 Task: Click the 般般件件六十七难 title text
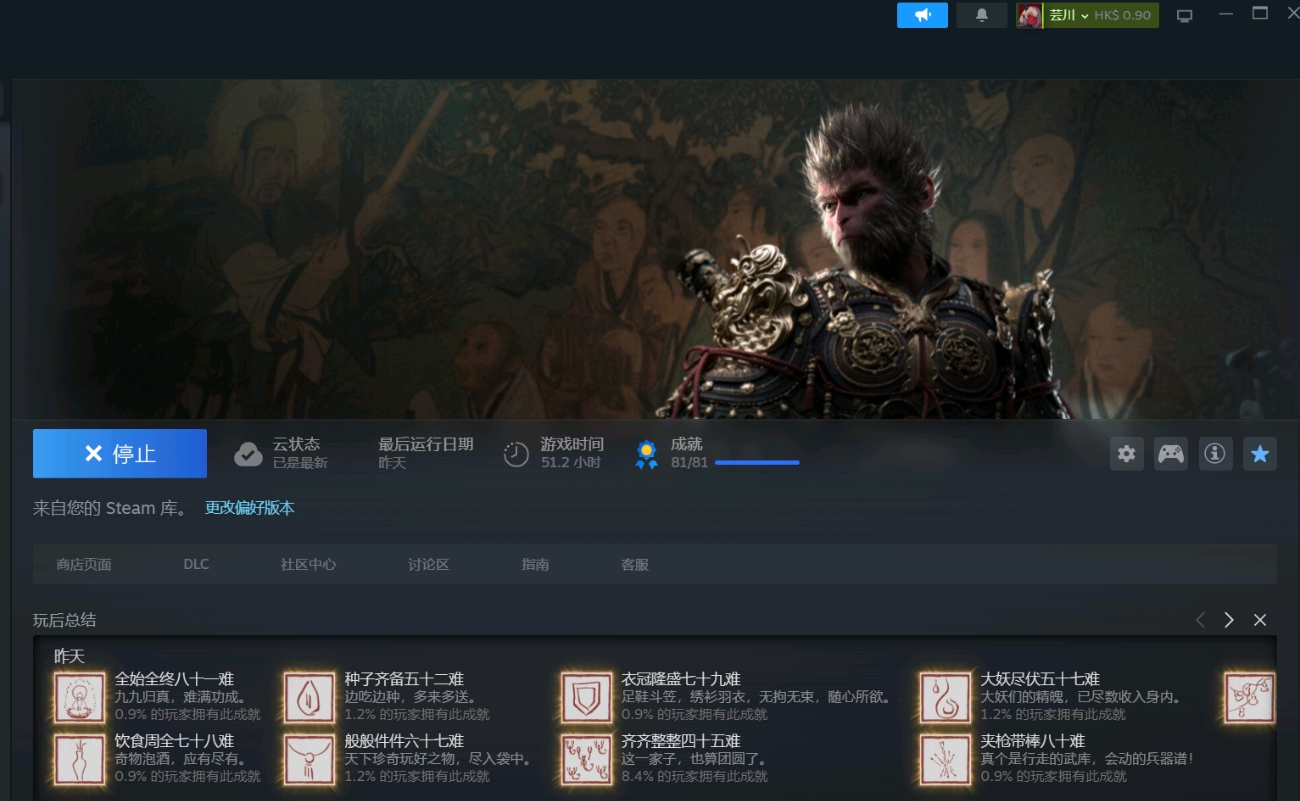click(x=404, y=741)
